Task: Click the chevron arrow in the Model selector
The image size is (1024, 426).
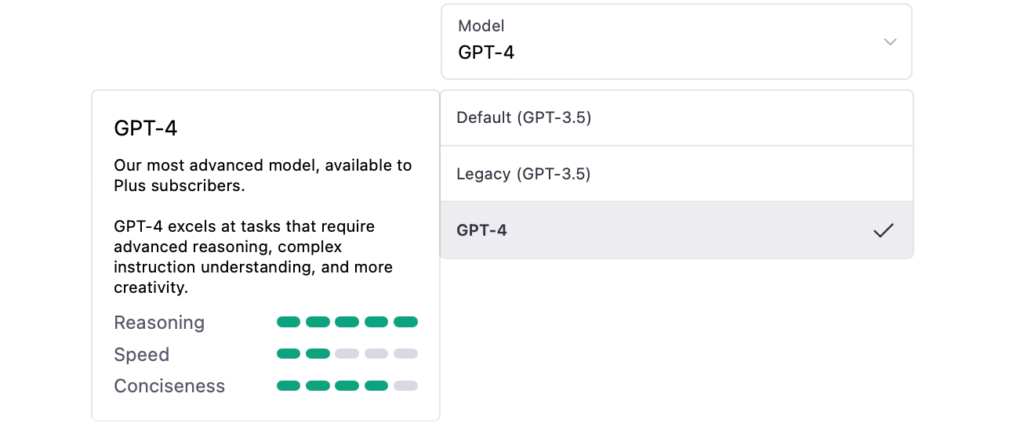Action: coord(890,42)
